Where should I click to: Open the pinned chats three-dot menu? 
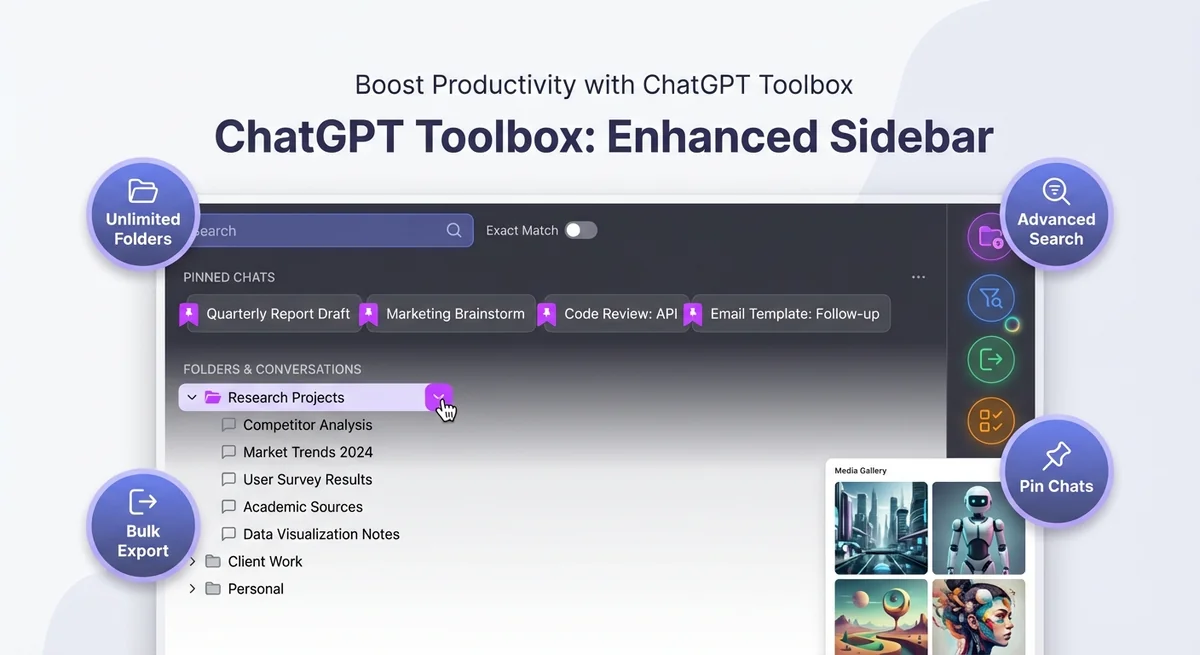(x=918, y=277)
